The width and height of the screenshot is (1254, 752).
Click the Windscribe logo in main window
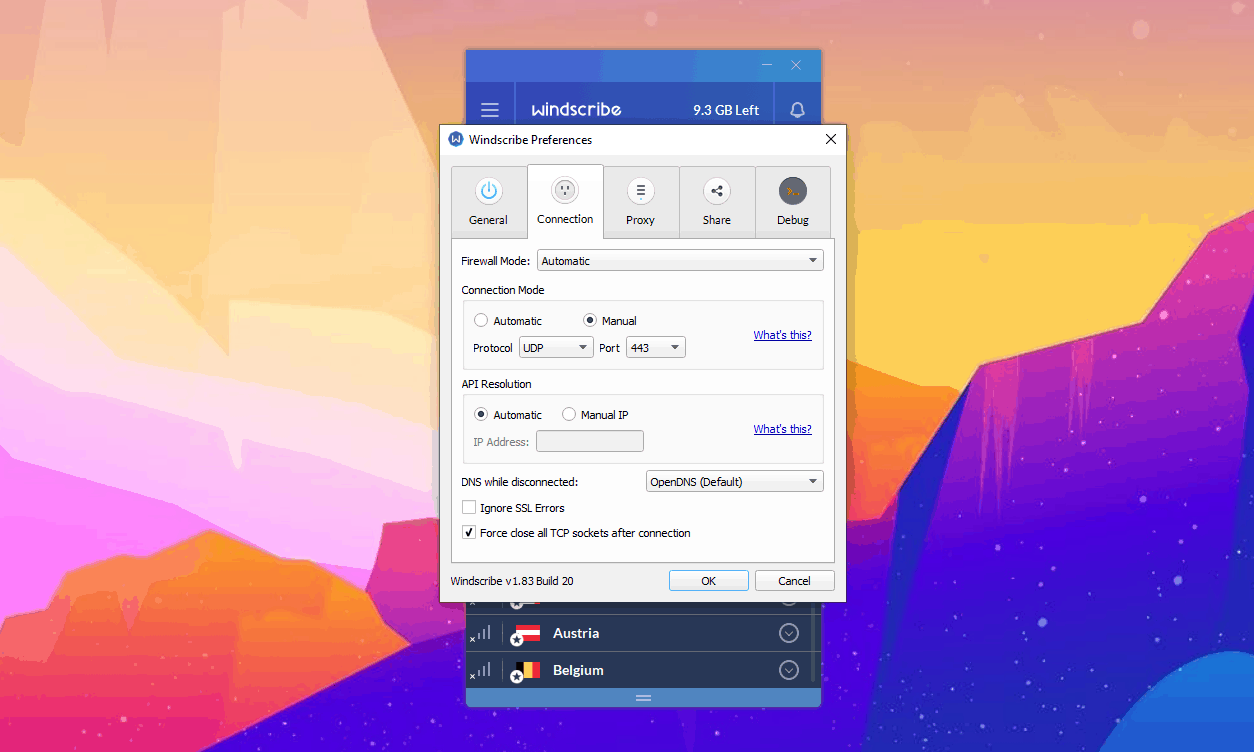pos(576,110)
